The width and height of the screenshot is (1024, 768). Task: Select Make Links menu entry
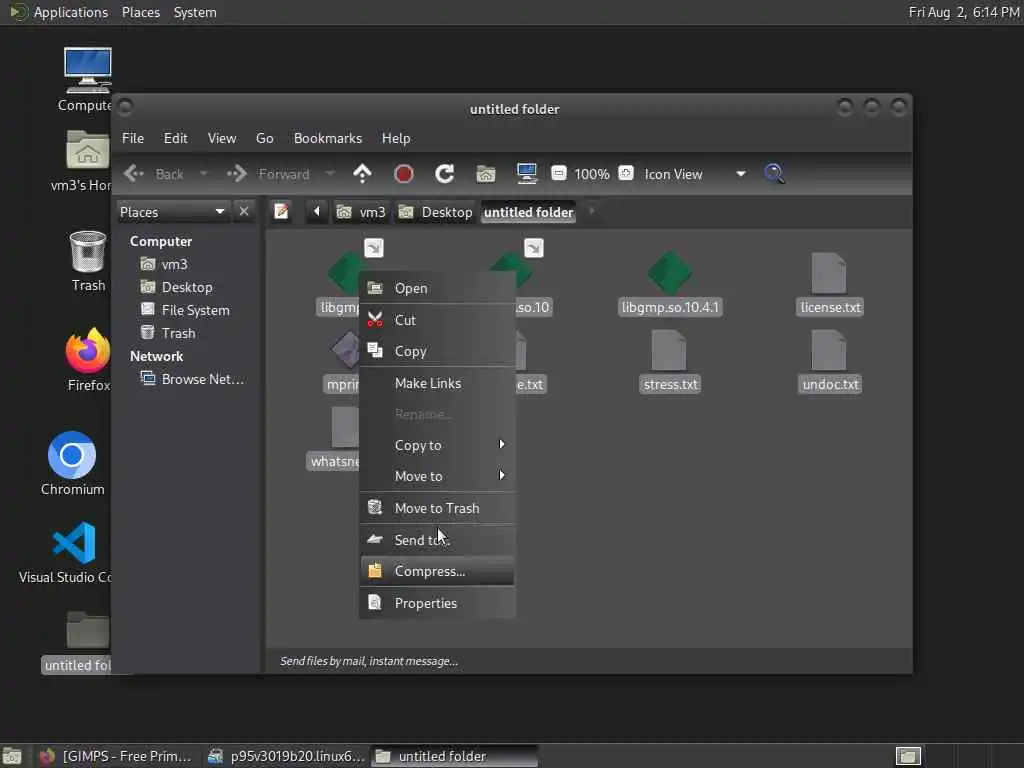pos(437,383)
